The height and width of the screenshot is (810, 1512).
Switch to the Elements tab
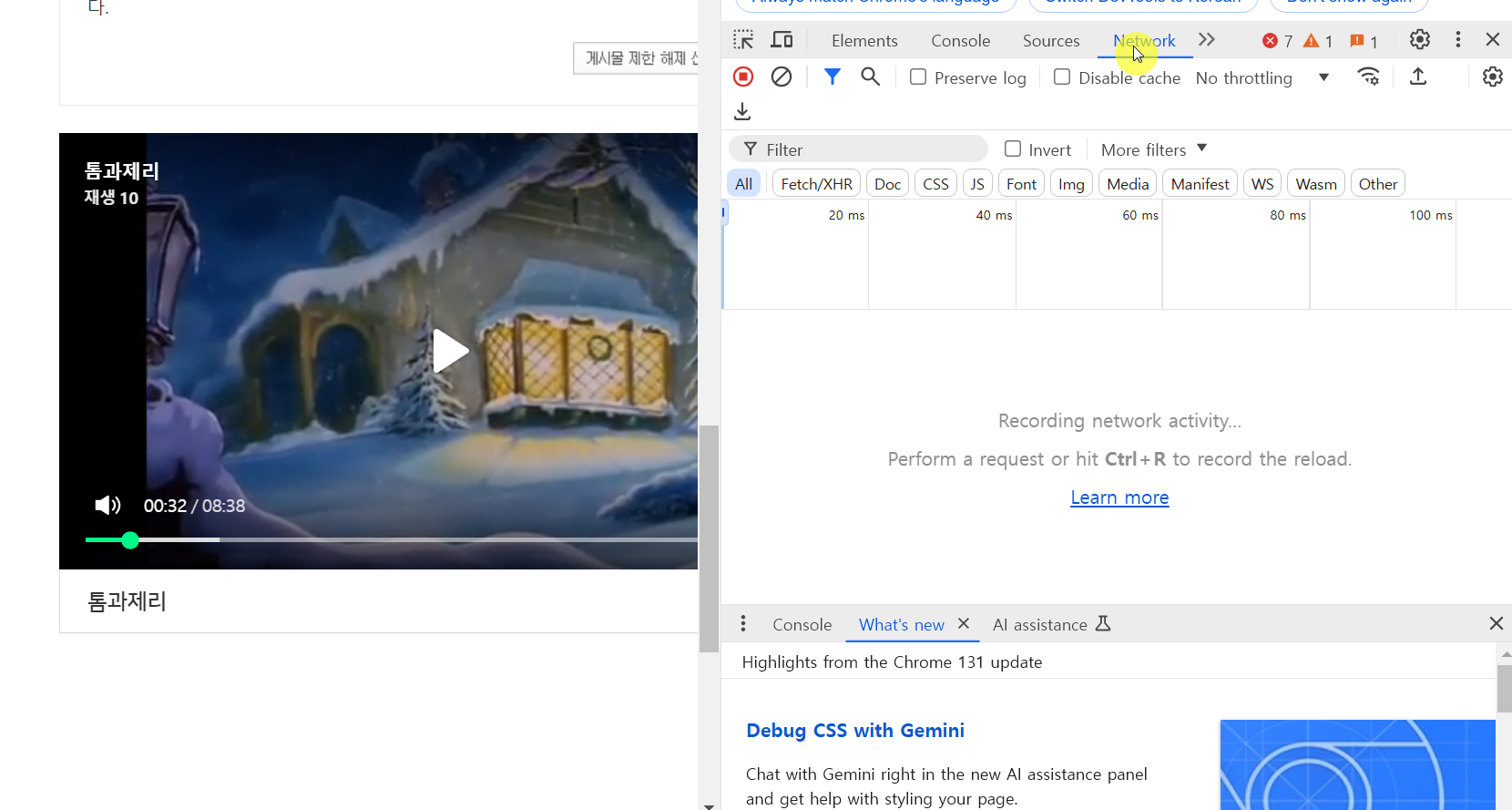864,41
